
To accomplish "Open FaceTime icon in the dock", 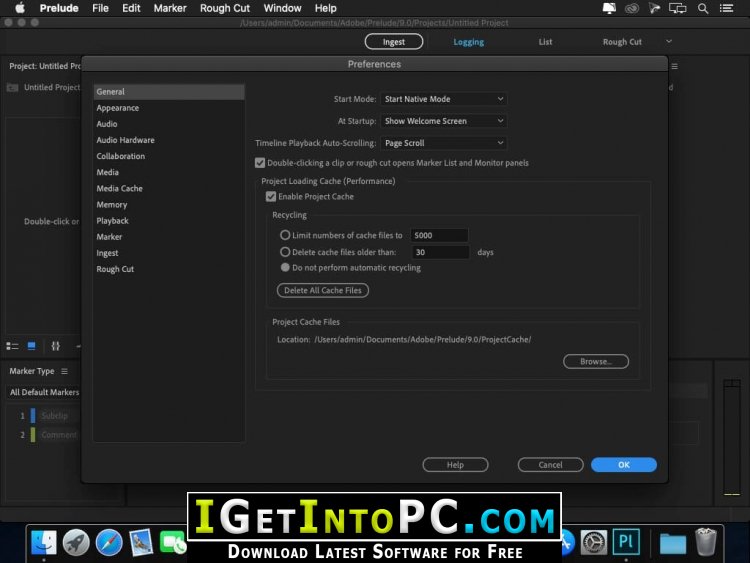I will coord(173,542).
